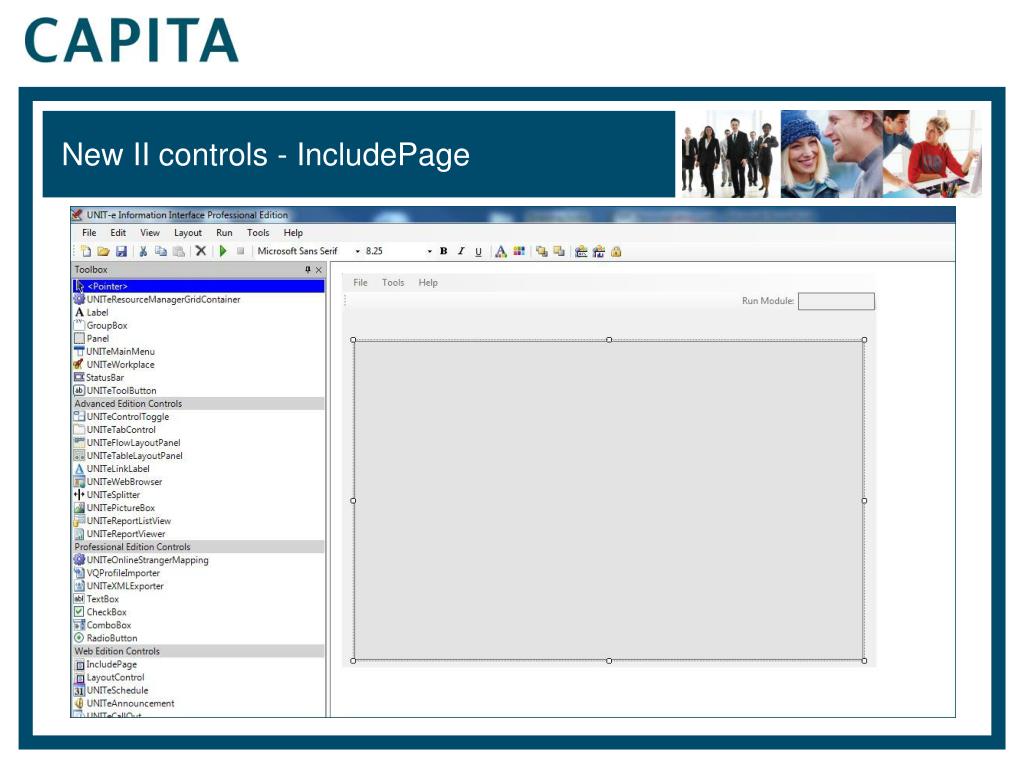The image size is (1024, 768).
Task: Click the New file toolbar icon
Action: pyautogui.click(x=86, y=251)
